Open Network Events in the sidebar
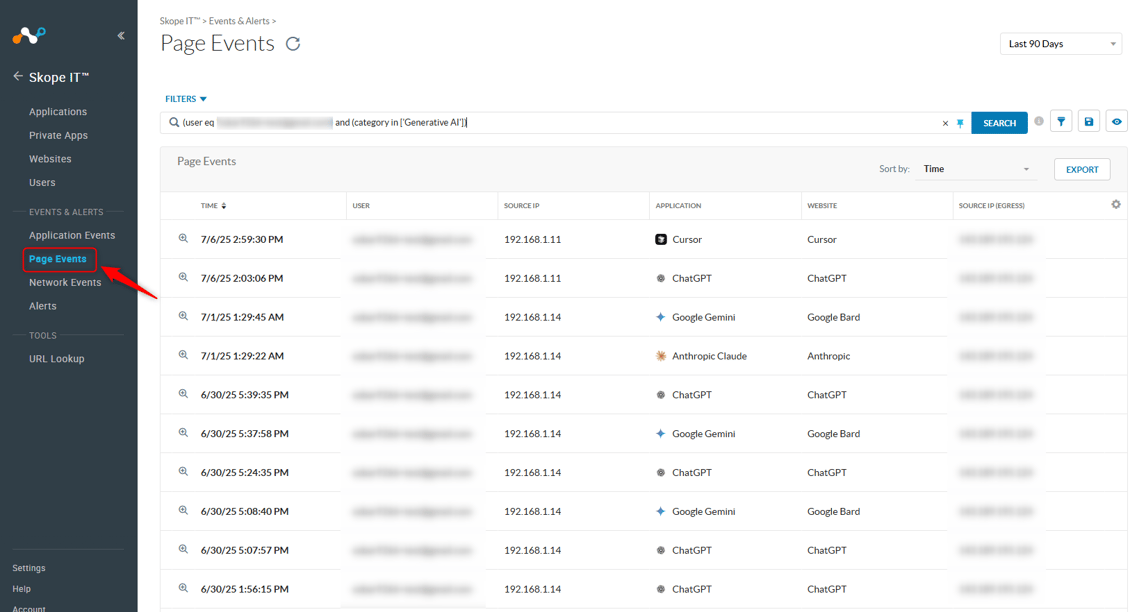Screen dimensions: 1130x612 point(65,283)
